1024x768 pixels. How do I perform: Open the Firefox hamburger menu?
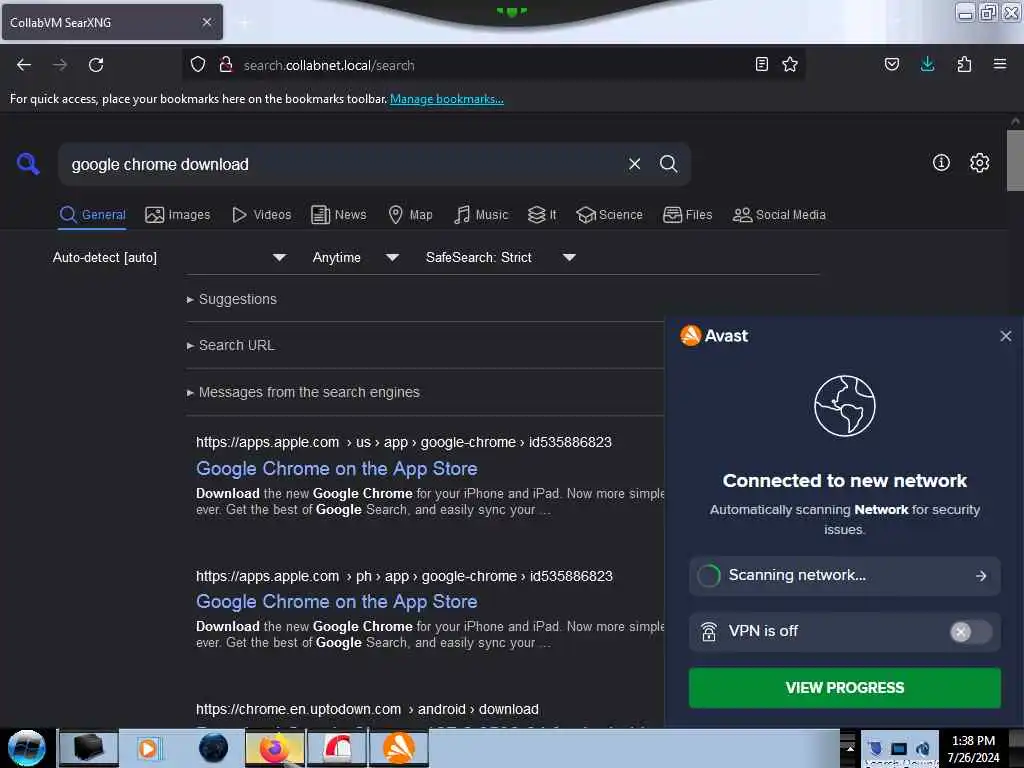(1000, 64)
